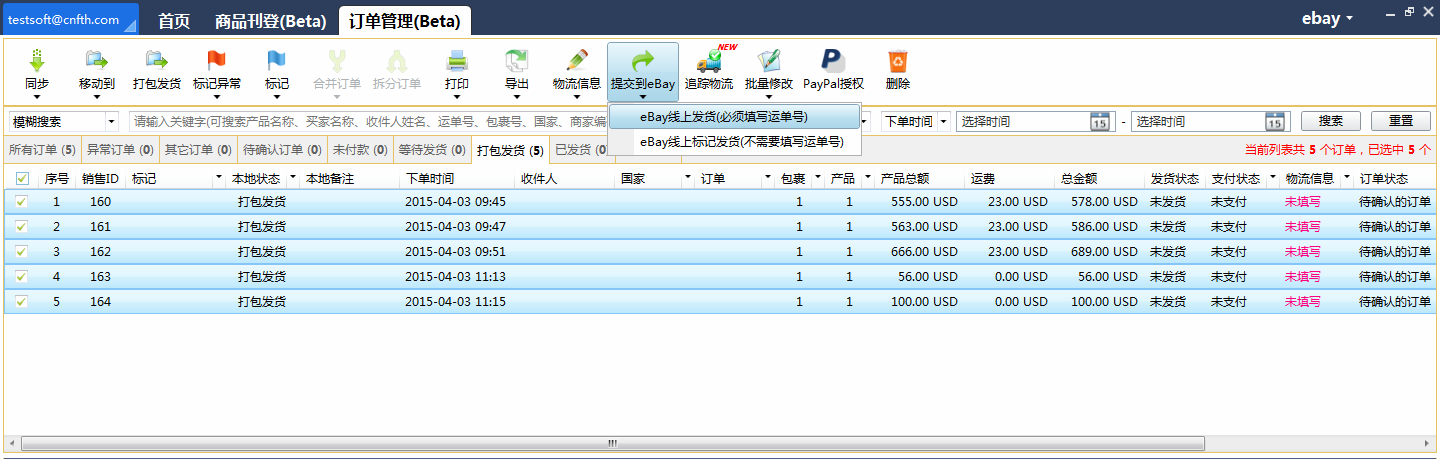Switch to the 异常订单 (0) tab
1440x459 pixels.
coord(119,150)
